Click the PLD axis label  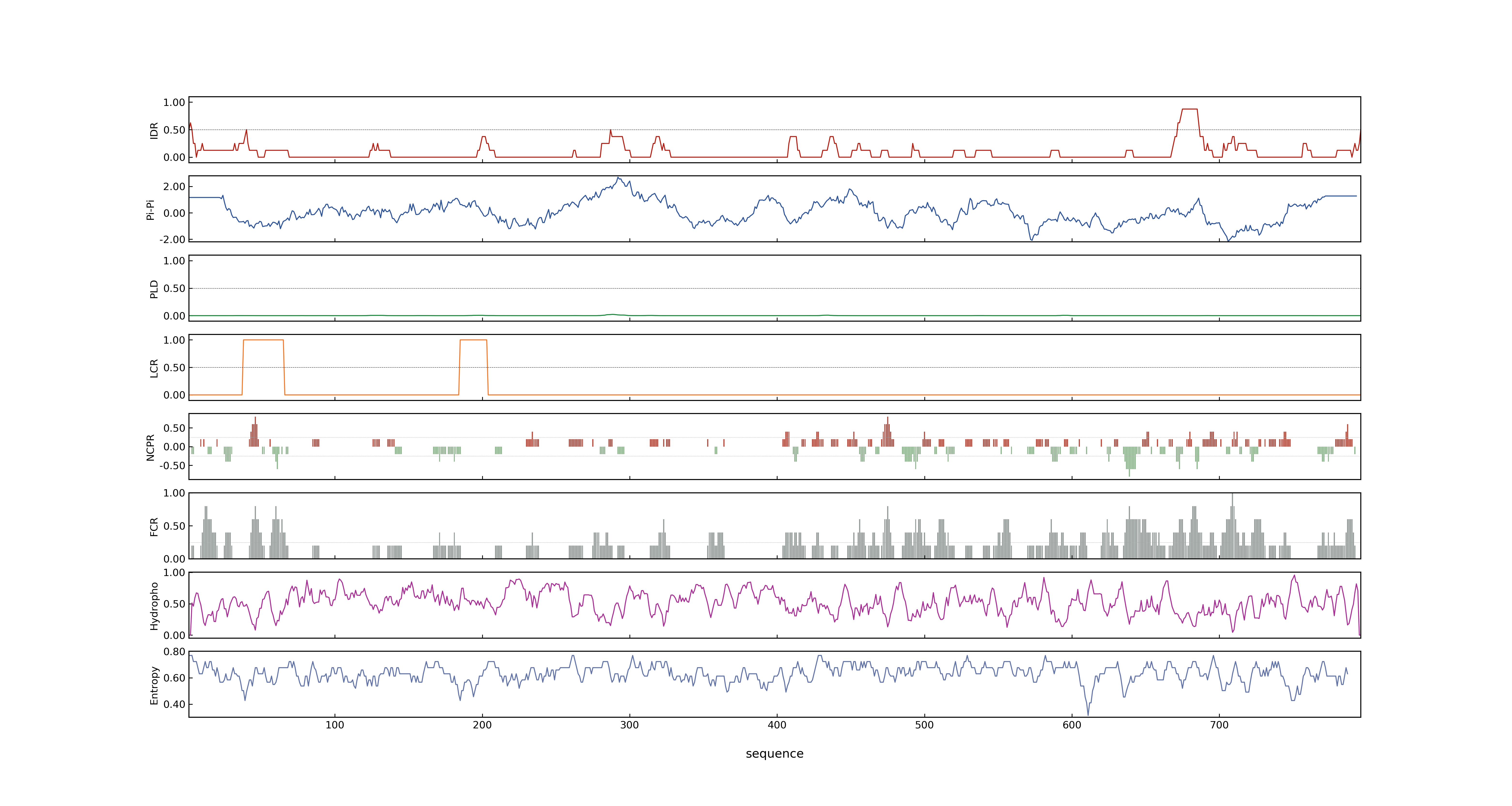coord(154,288)
